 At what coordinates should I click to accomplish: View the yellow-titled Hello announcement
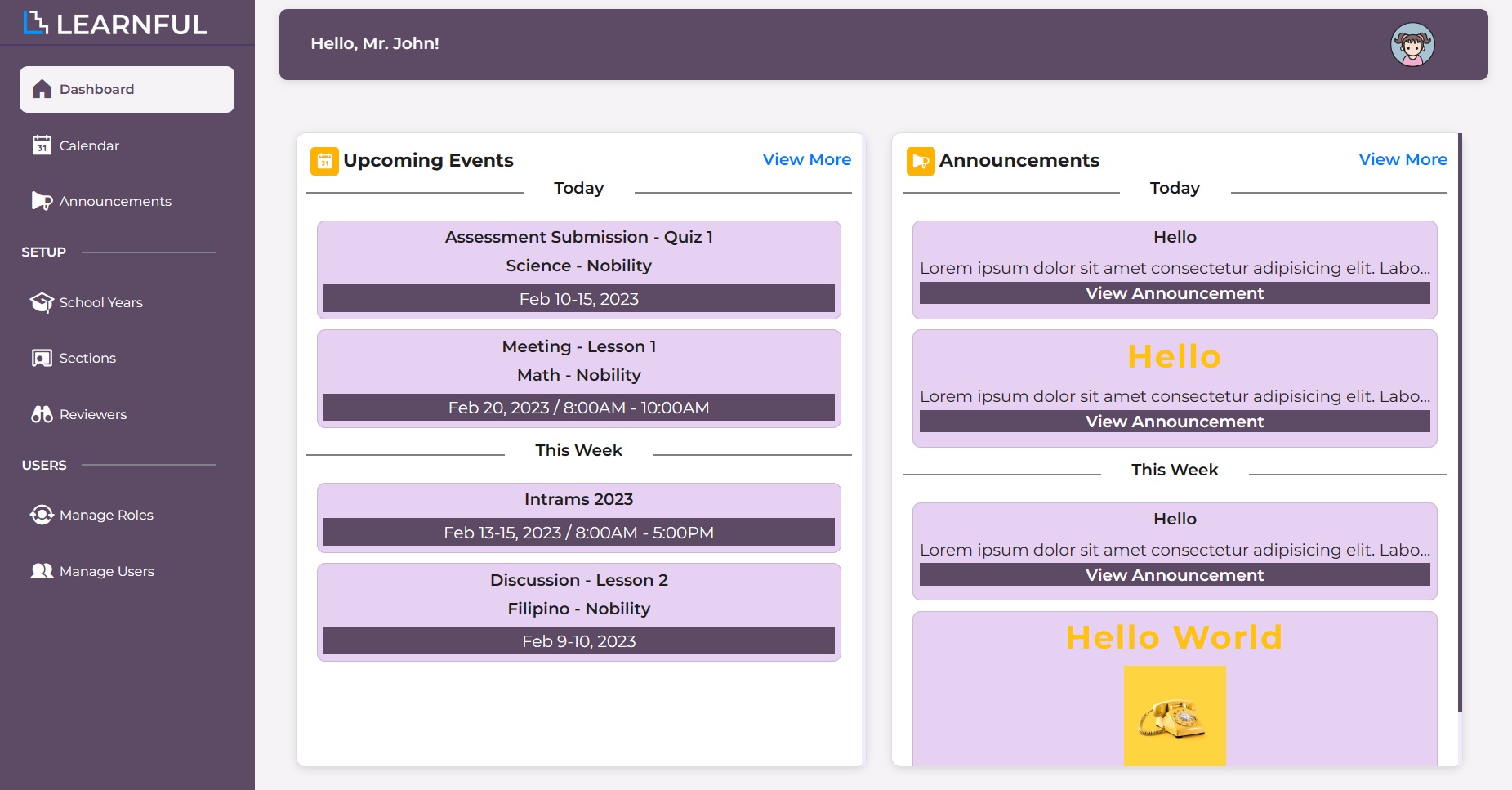1175,422
